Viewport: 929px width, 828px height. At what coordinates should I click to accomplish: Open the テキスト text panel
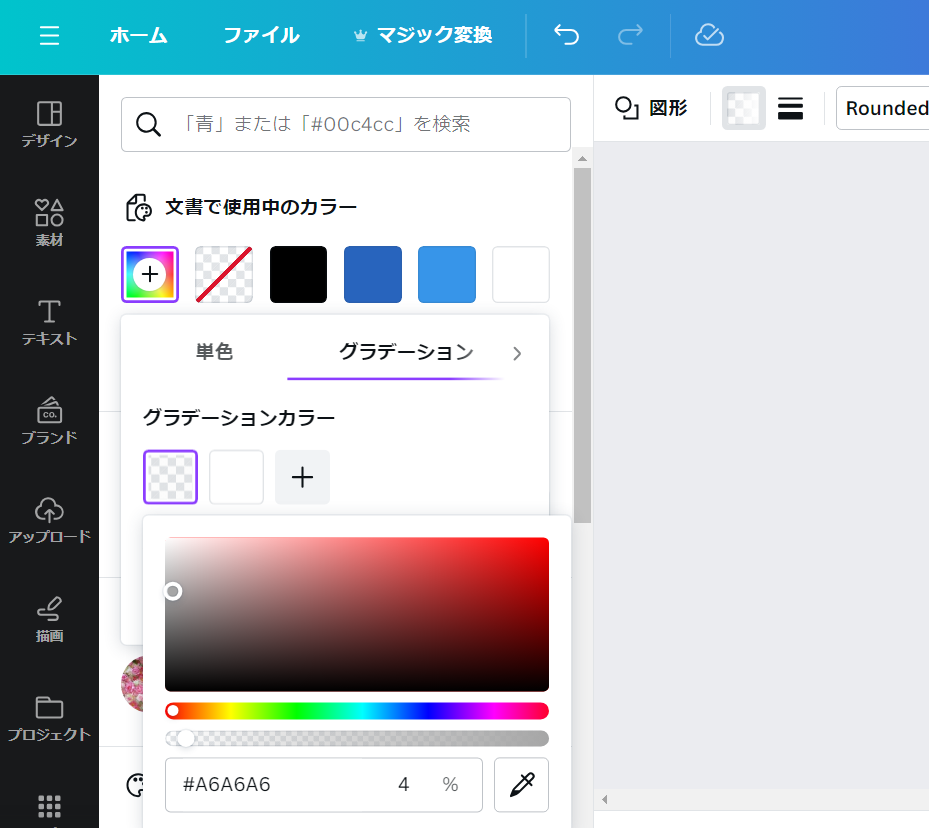click(49, 321)
